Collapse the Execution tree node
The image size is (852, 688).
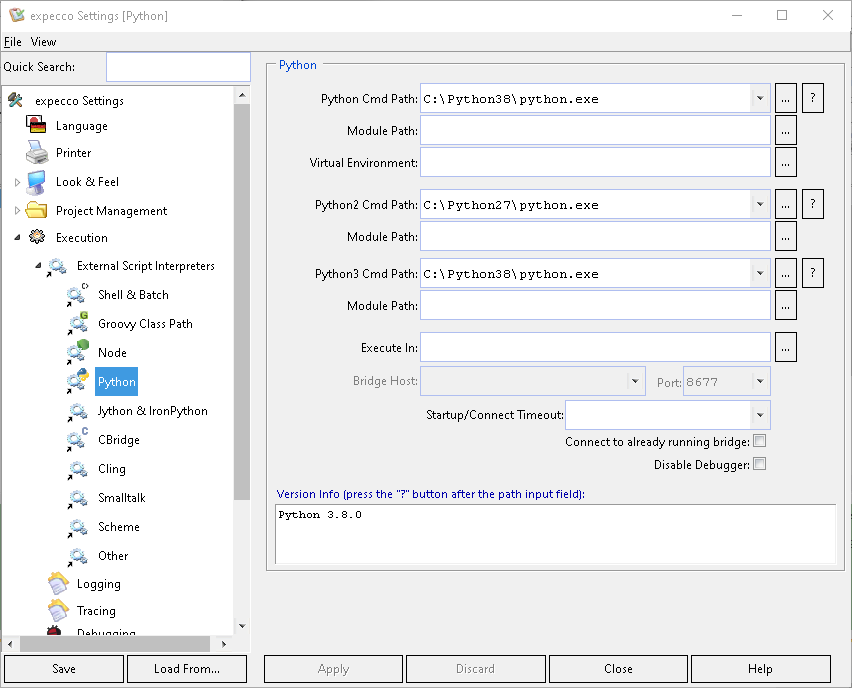[17, 238]
